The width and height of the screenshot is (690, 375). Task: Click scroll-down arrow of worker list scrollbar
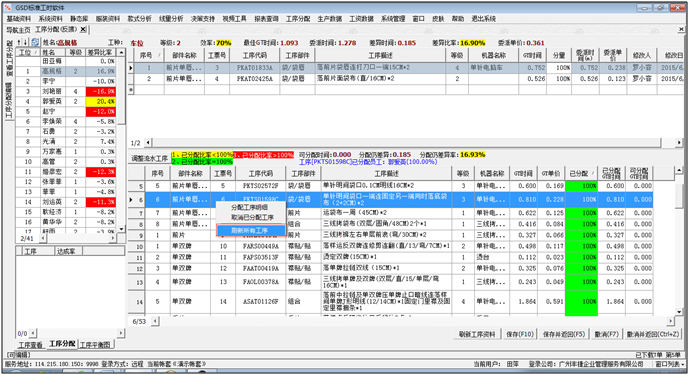click(x=121, y=229)
